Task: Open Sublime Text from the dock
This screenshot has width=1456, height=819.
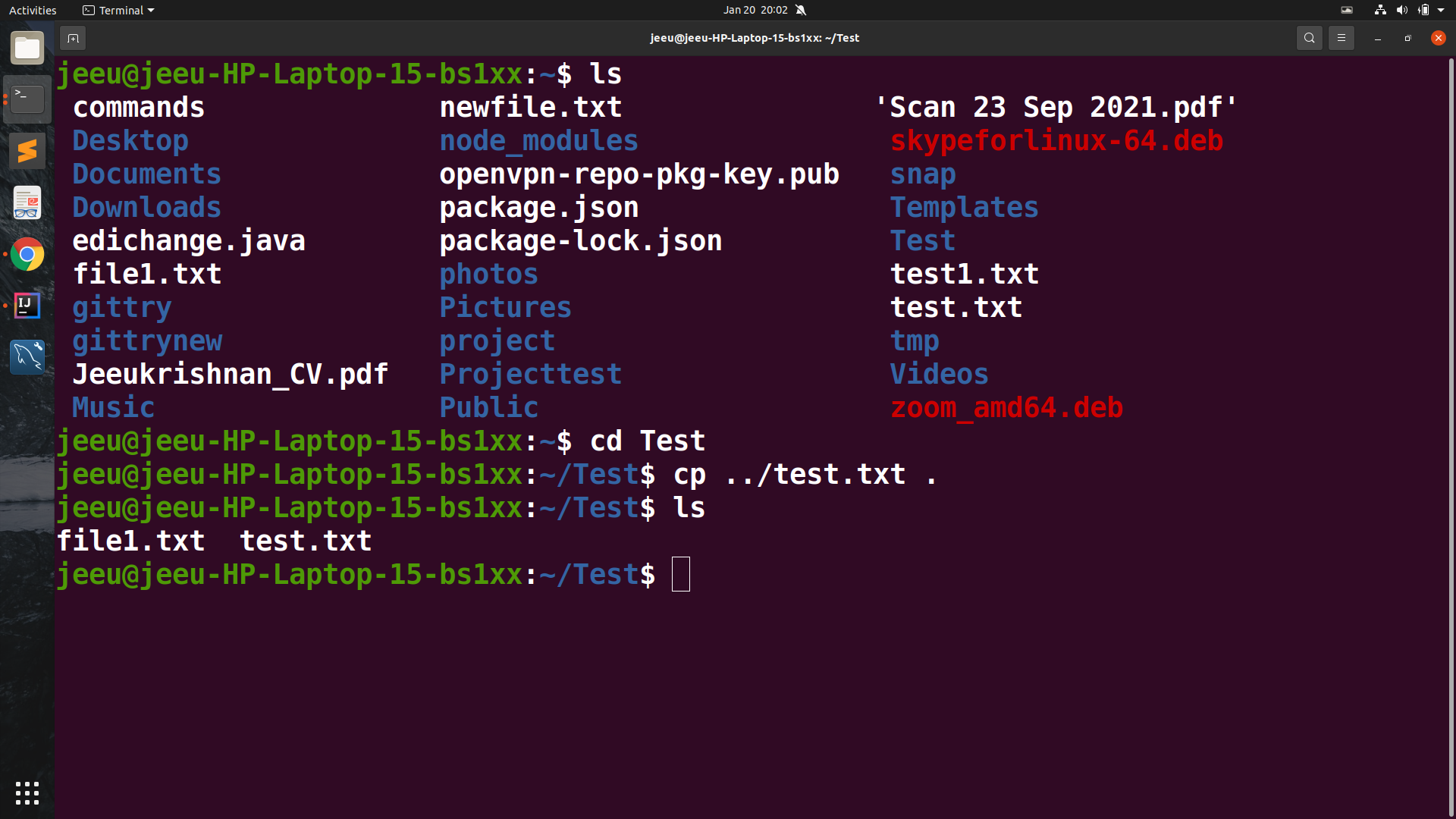Action: point(27,150)
